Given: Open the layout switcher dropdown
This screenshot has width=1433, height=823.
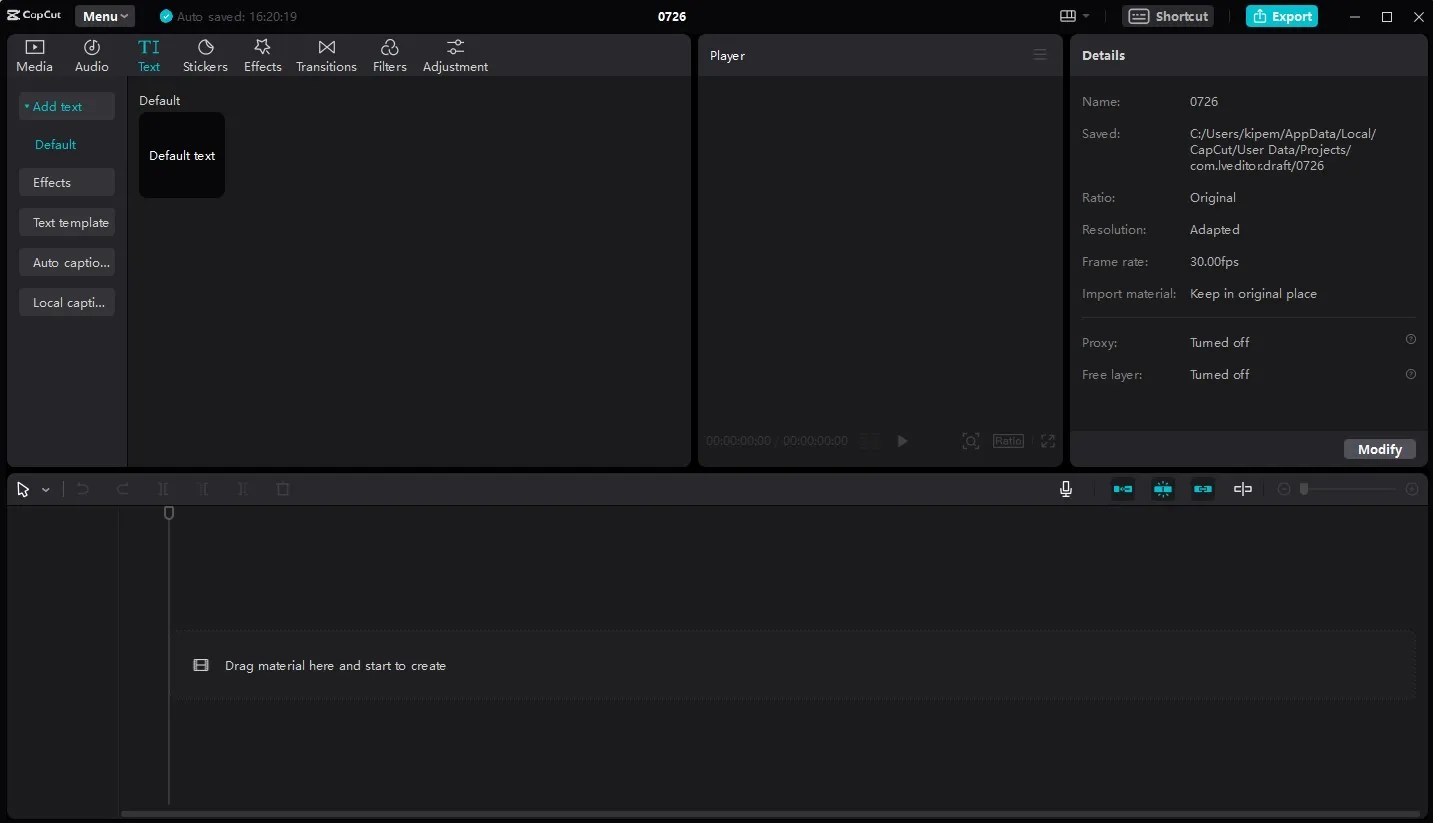Looking at the screenshot, I should (x=1075, y=16).
